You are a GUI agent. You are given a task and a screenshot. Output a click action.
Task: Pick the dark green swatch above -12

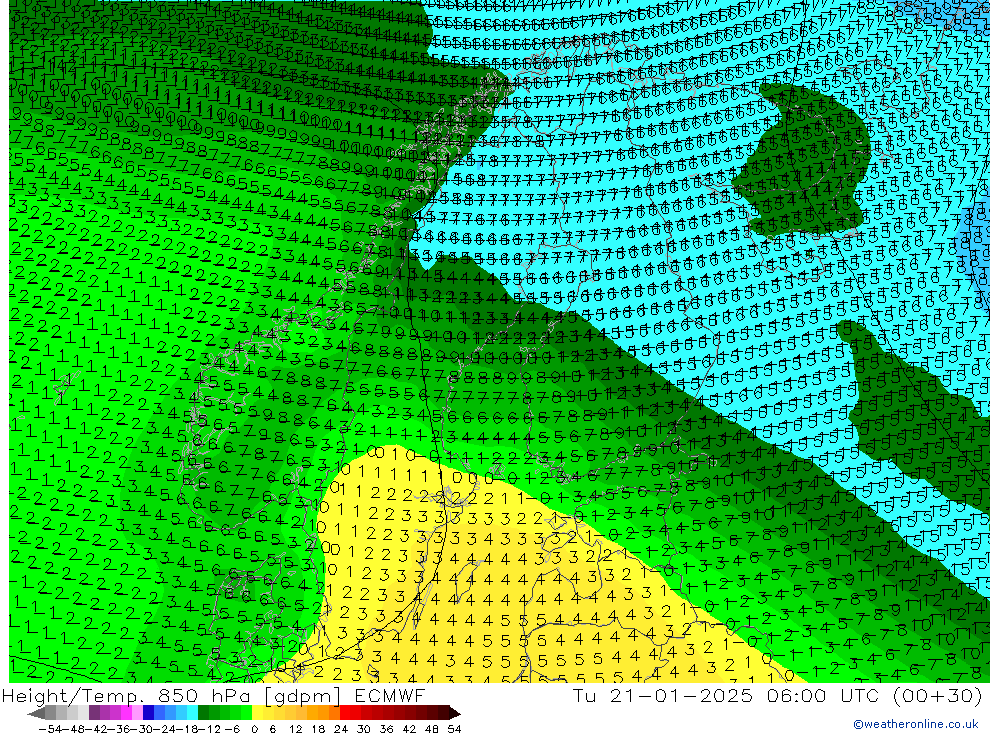click(203, 713)
